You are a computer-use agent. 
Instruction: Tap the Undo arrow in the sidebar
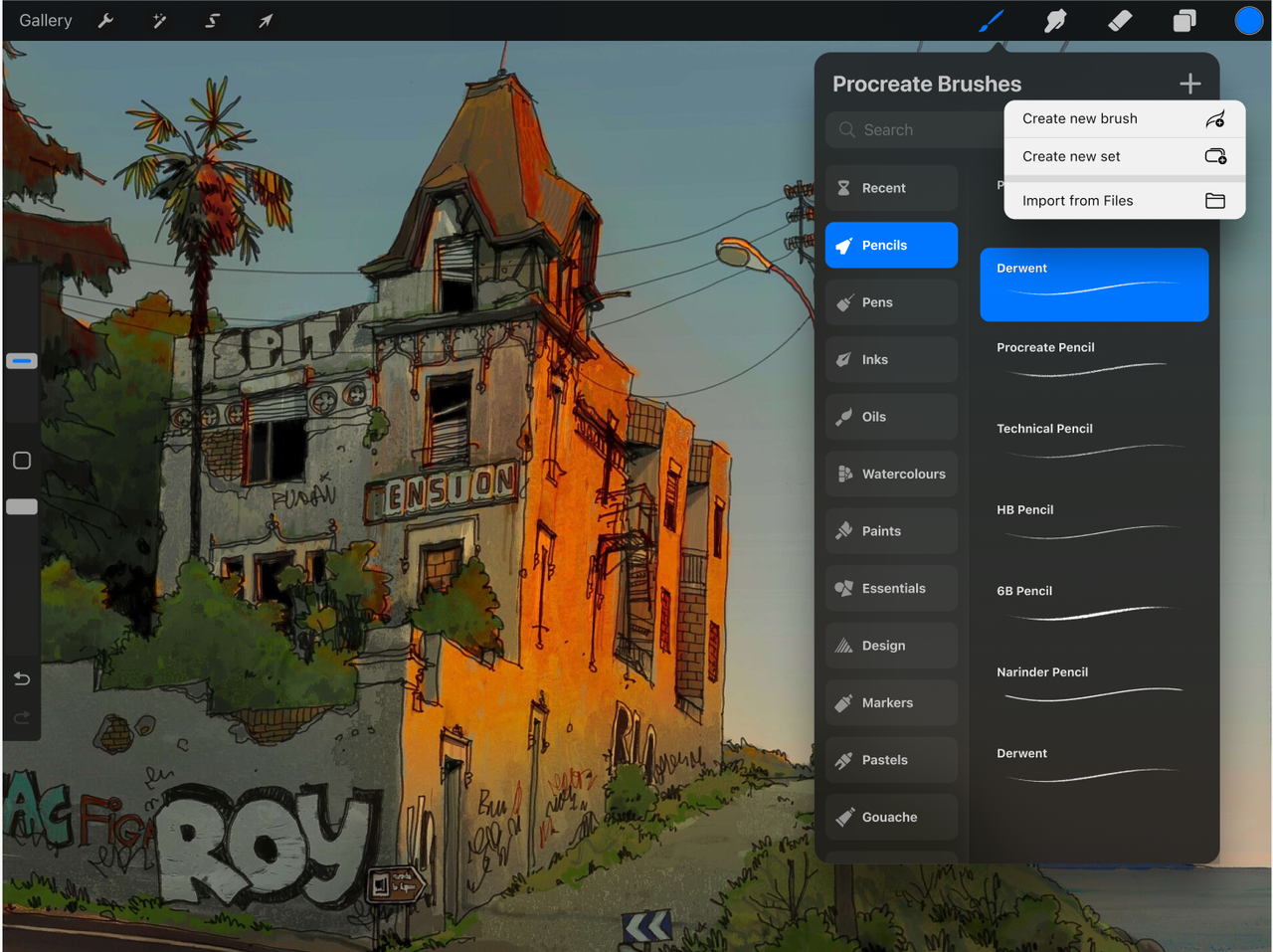coord(21,678)
